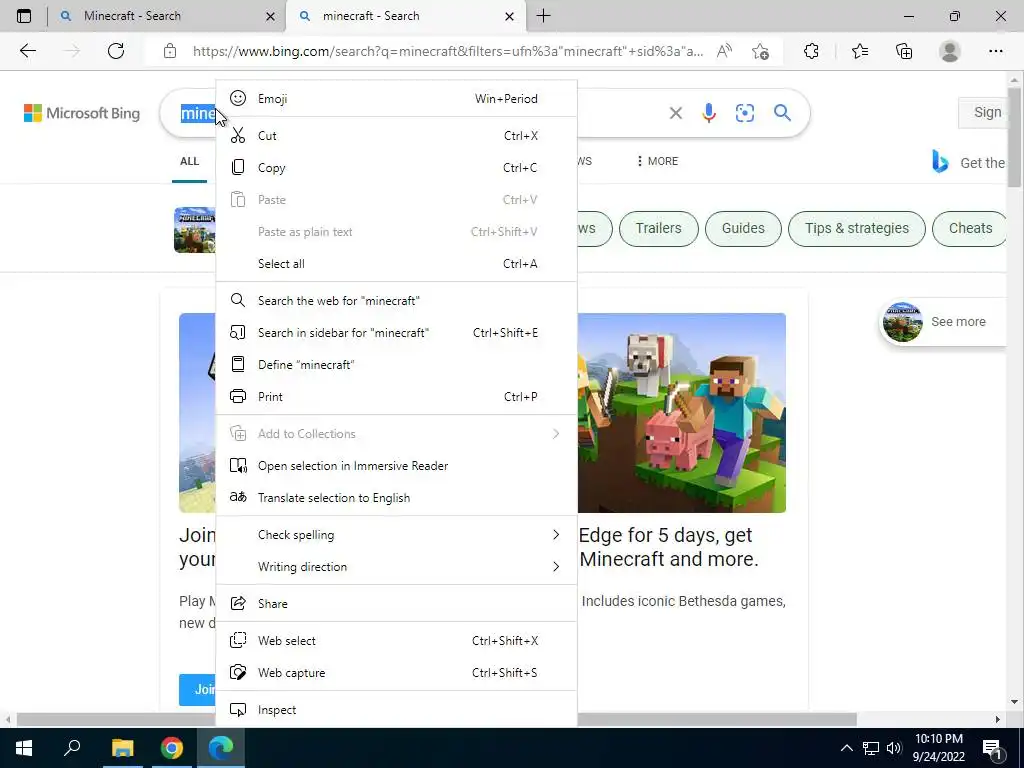This screenshot has height=768, width=1024.
Task: Expand the Writing direction submenu
Action: (396, 567)
